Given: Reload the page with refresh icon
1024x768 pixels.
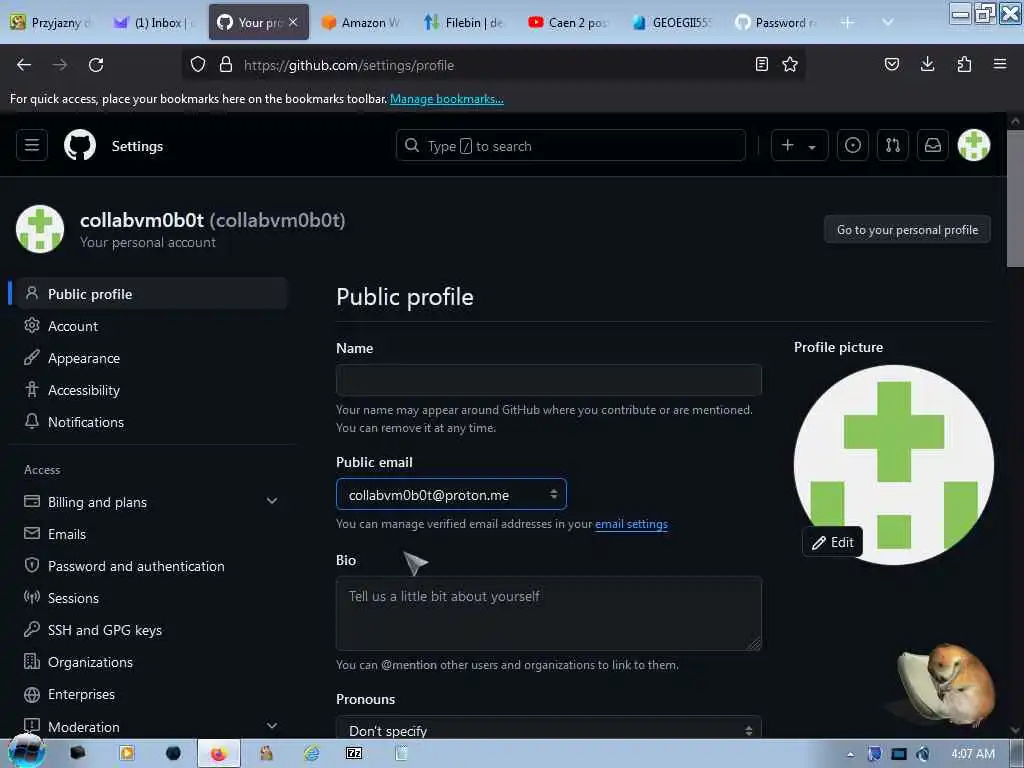Looking at the screenshot, I should point(96,65).
